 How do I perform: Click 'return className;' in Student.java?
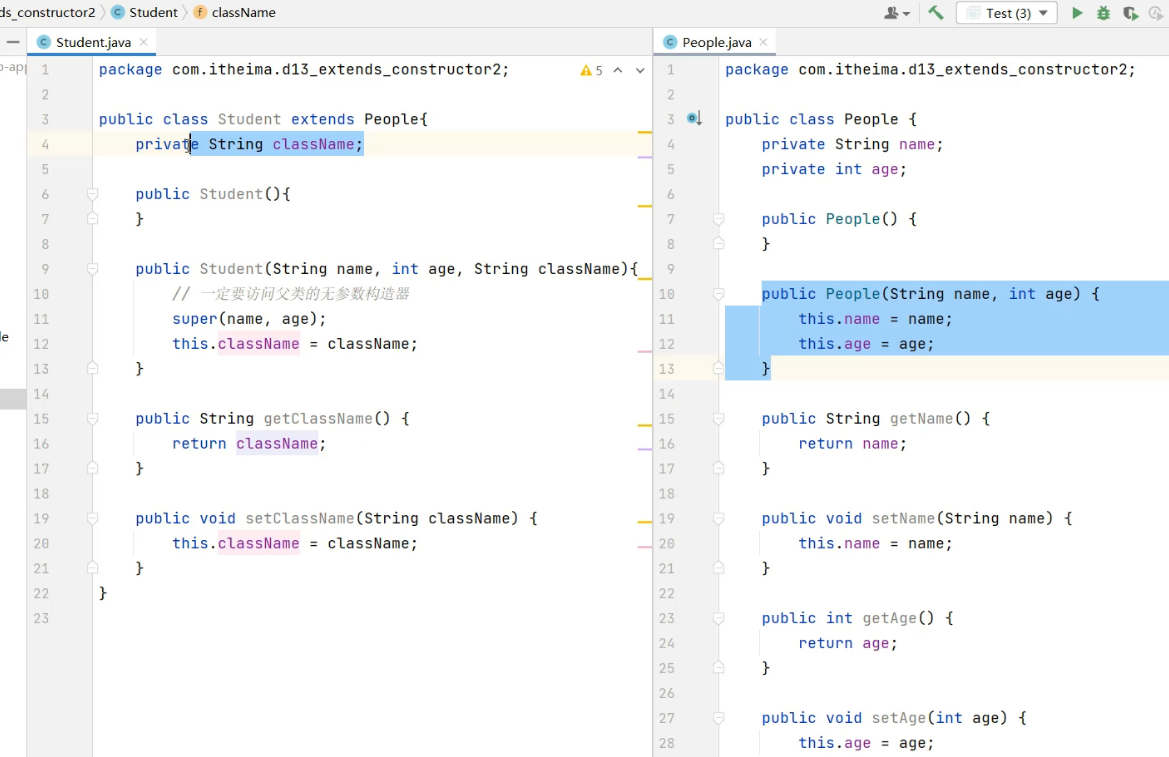(x=249, y=444)
